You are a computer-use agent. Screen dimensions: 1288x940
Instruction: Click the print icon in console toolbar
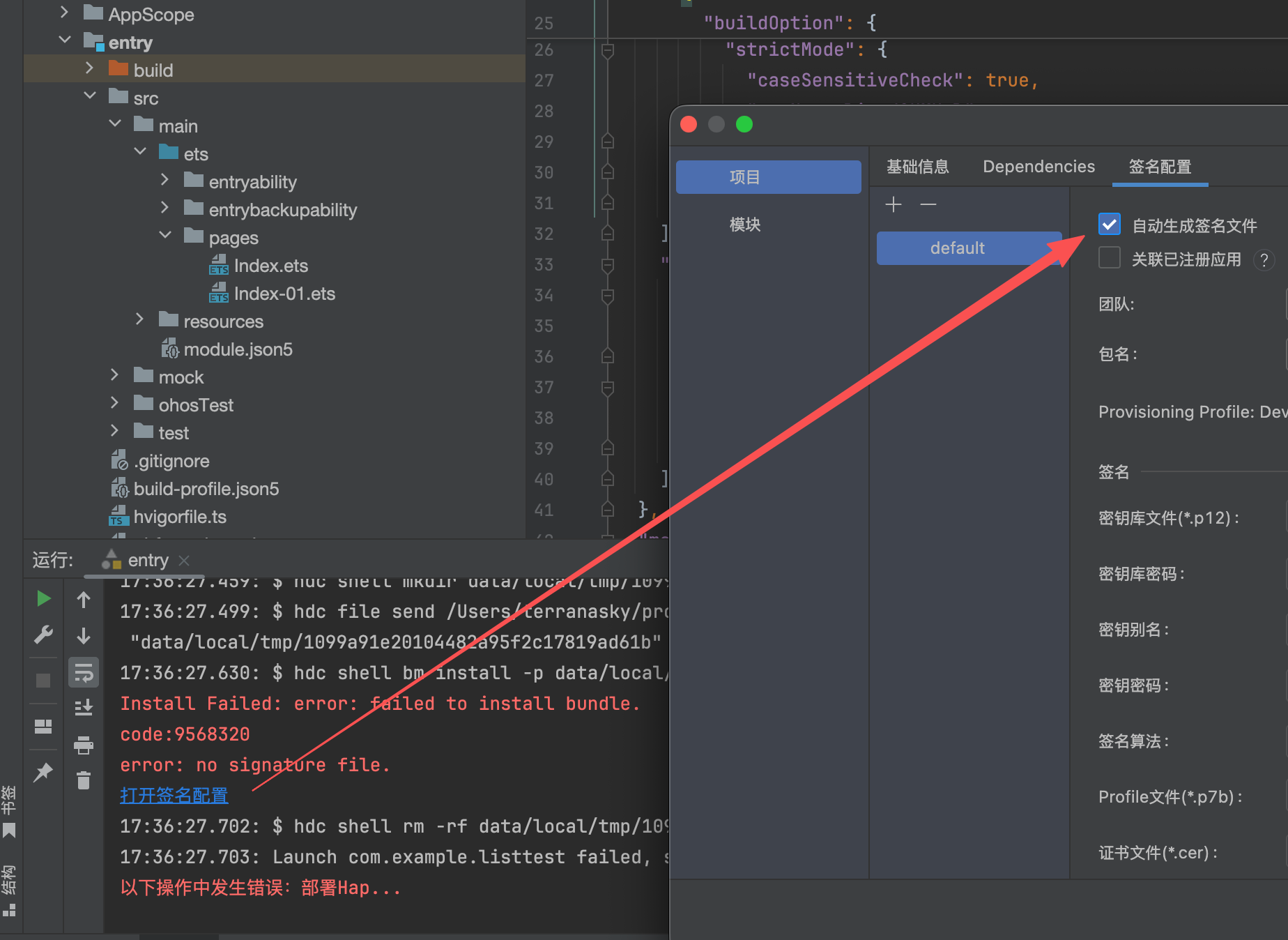84,745
